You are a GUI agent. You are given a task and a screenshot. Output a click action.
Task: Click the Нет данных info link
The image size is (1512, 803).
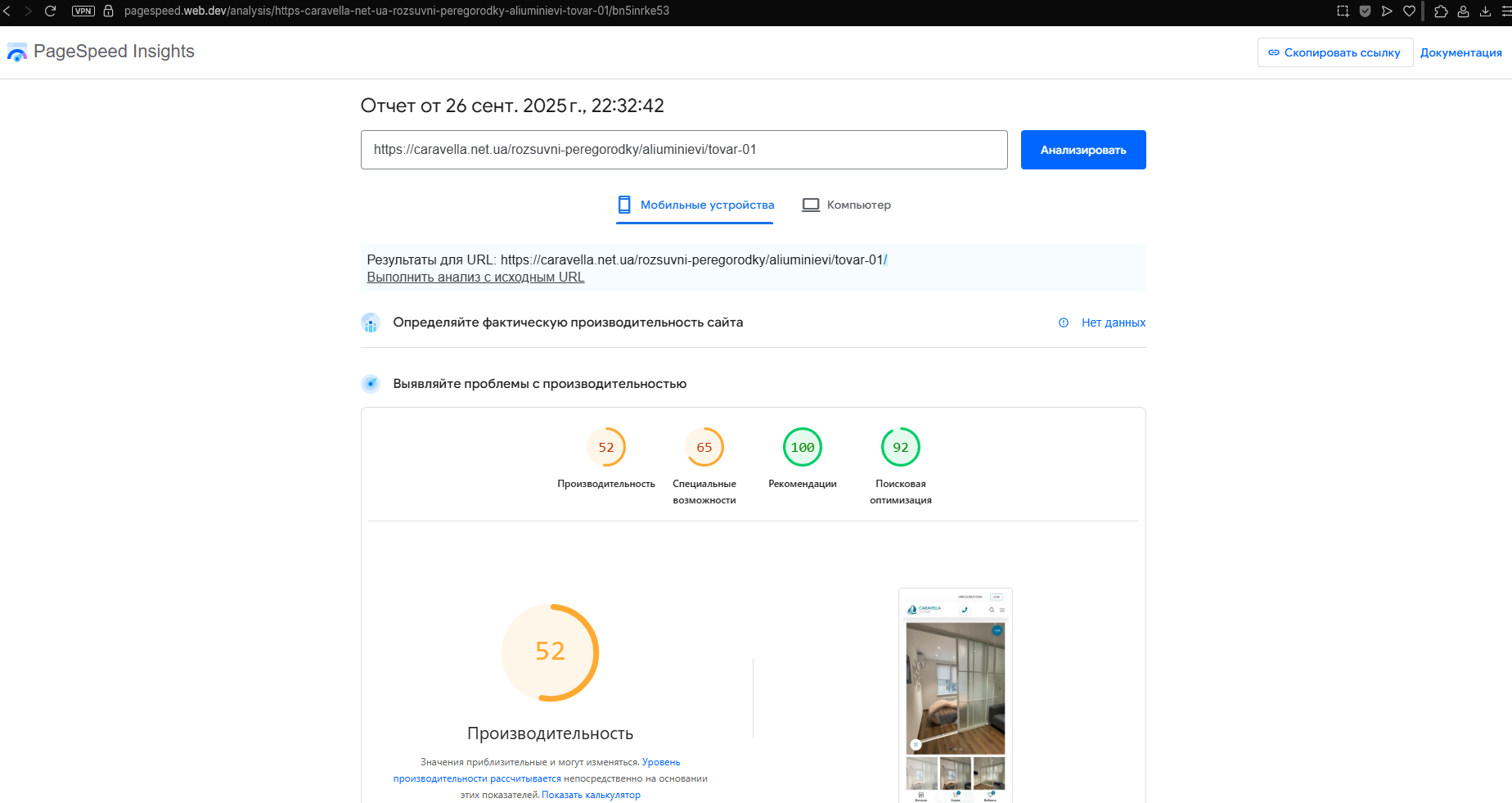[x=1113, y=323]
